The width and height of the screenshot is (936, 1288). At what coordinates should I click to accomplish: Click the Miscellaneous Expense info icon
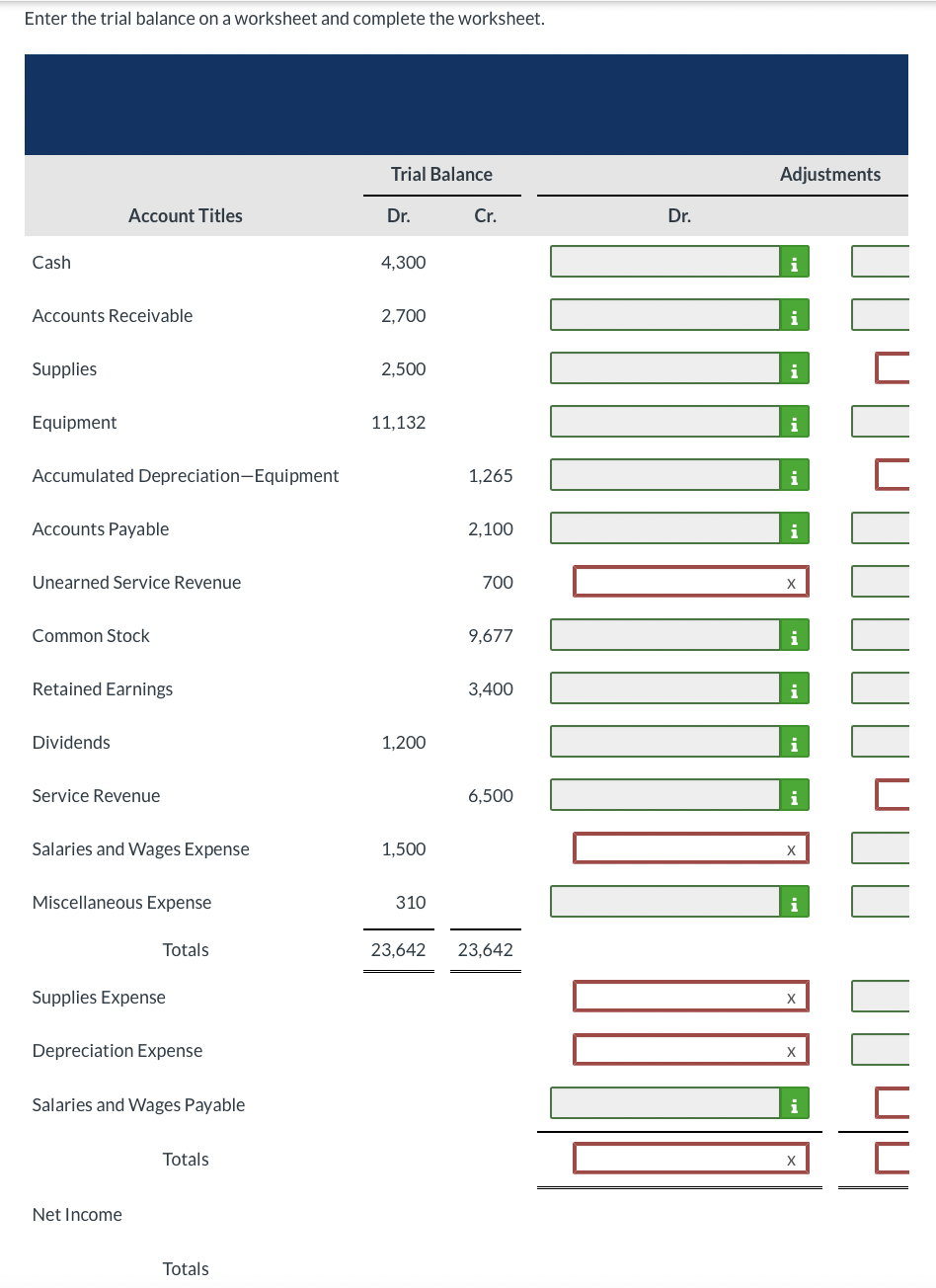pos(795,901)
